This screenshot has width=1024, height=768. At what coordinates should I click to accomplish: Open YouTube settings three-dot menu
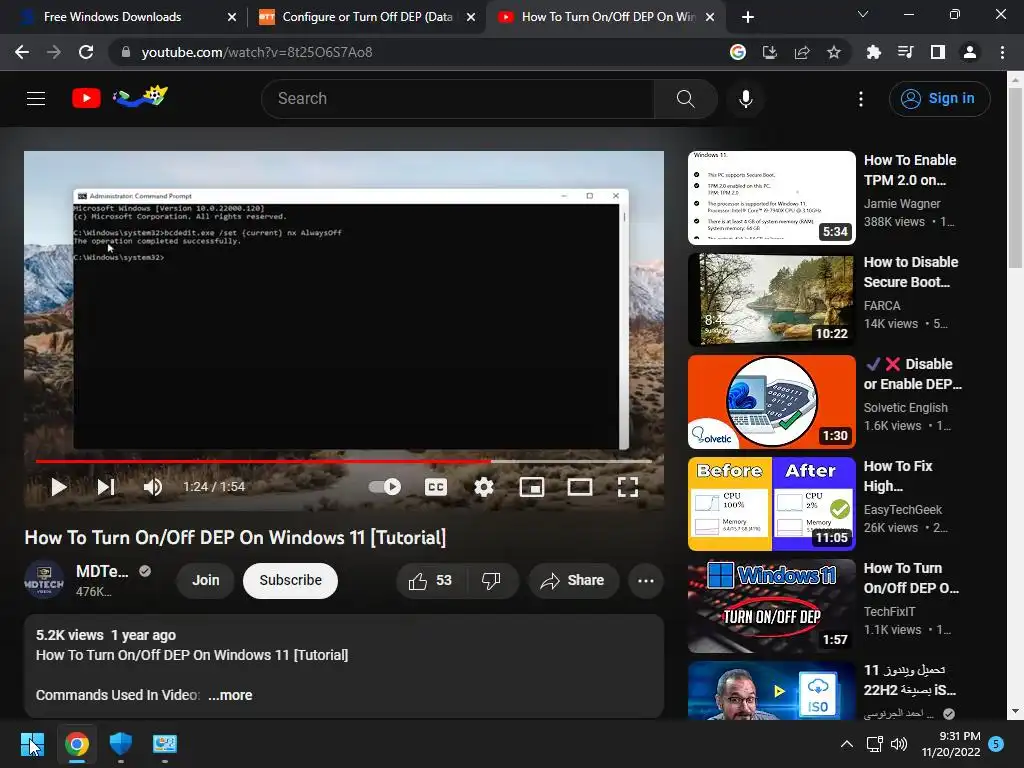click(861, 99)
